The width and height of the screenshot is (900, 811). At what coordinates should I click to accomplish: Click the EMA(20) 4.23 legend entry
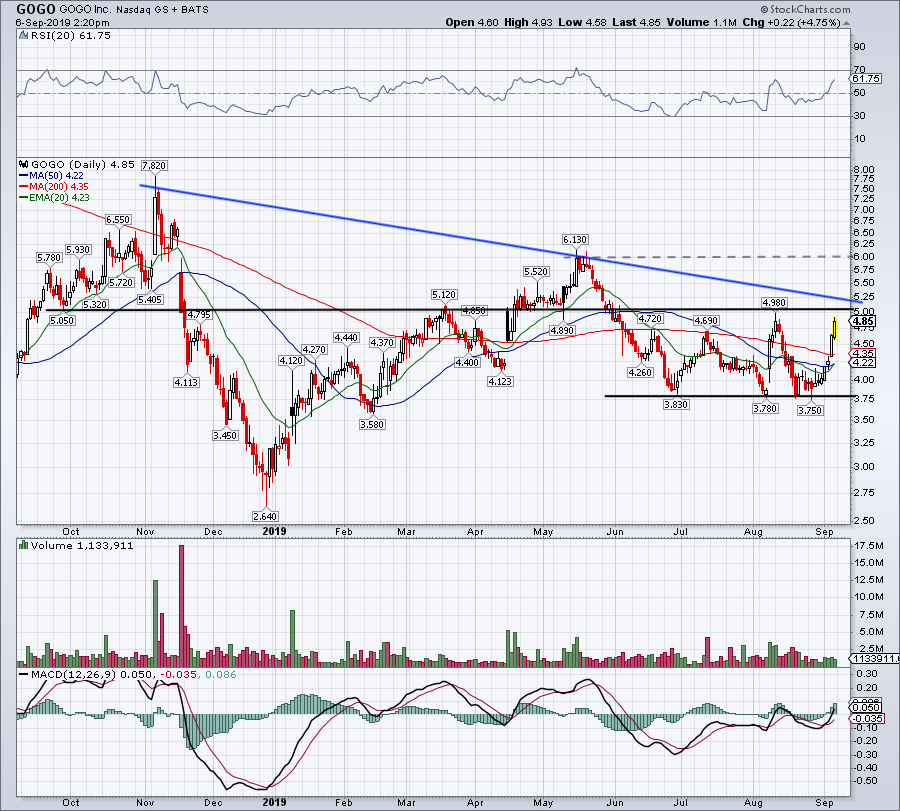(55, 197)
